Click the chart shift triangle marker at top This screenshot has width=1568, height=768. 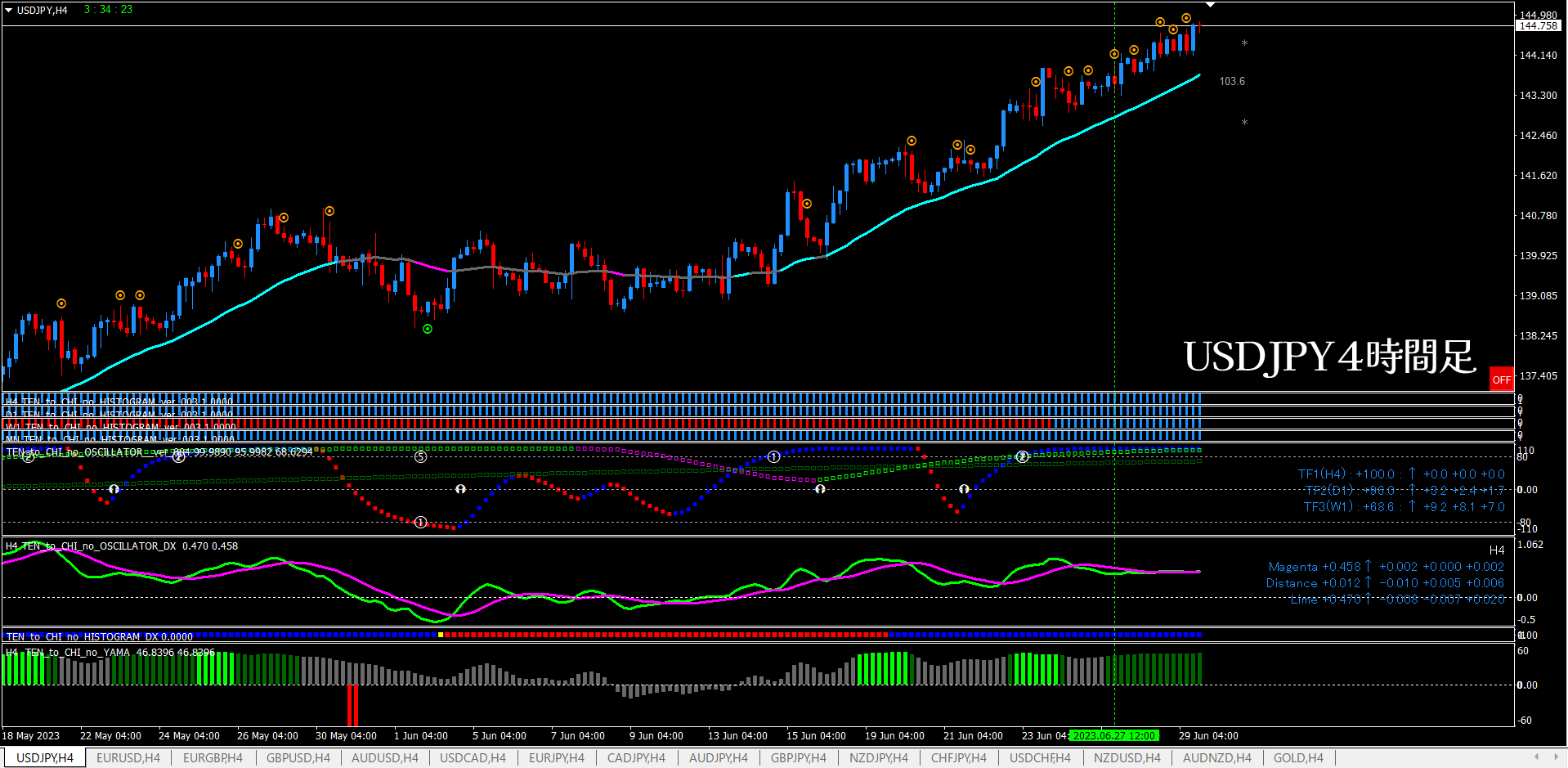click(x=1211, y=5)
